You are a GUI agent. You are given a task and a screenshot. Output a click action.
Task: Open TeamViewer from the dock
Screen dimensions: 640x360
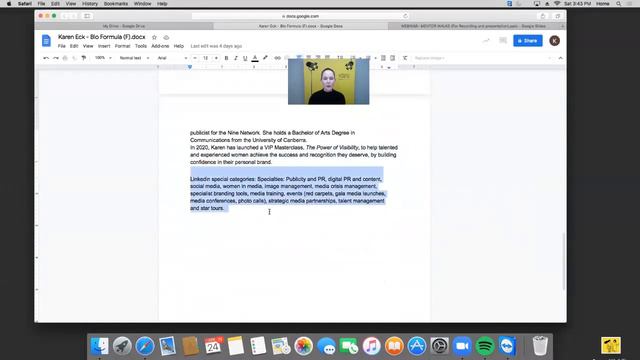[507, 346]
